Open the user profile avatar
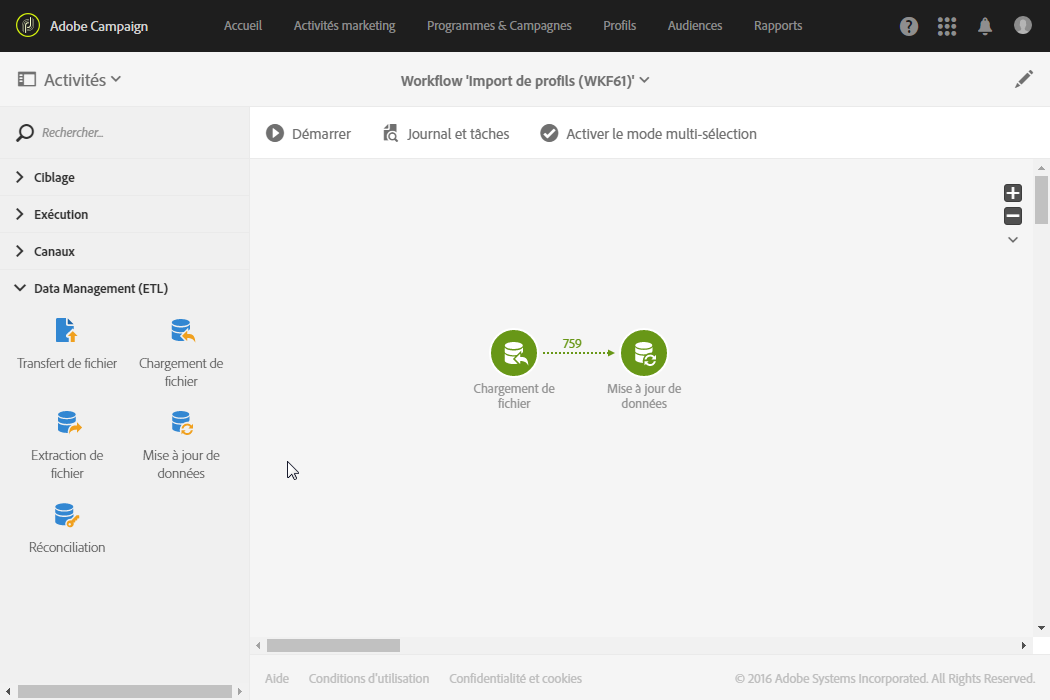 pos(1023,25)
